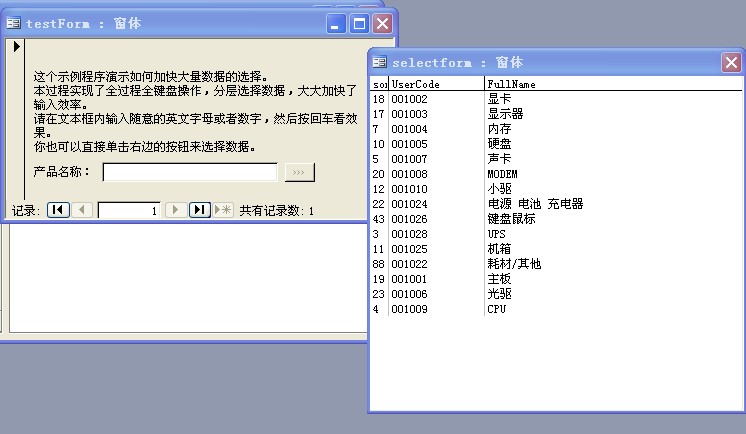Click sort value 88 in the 耗材/其他 row
Image resolution: width=746 pixels, height=434 pixels.
[378, 264]
